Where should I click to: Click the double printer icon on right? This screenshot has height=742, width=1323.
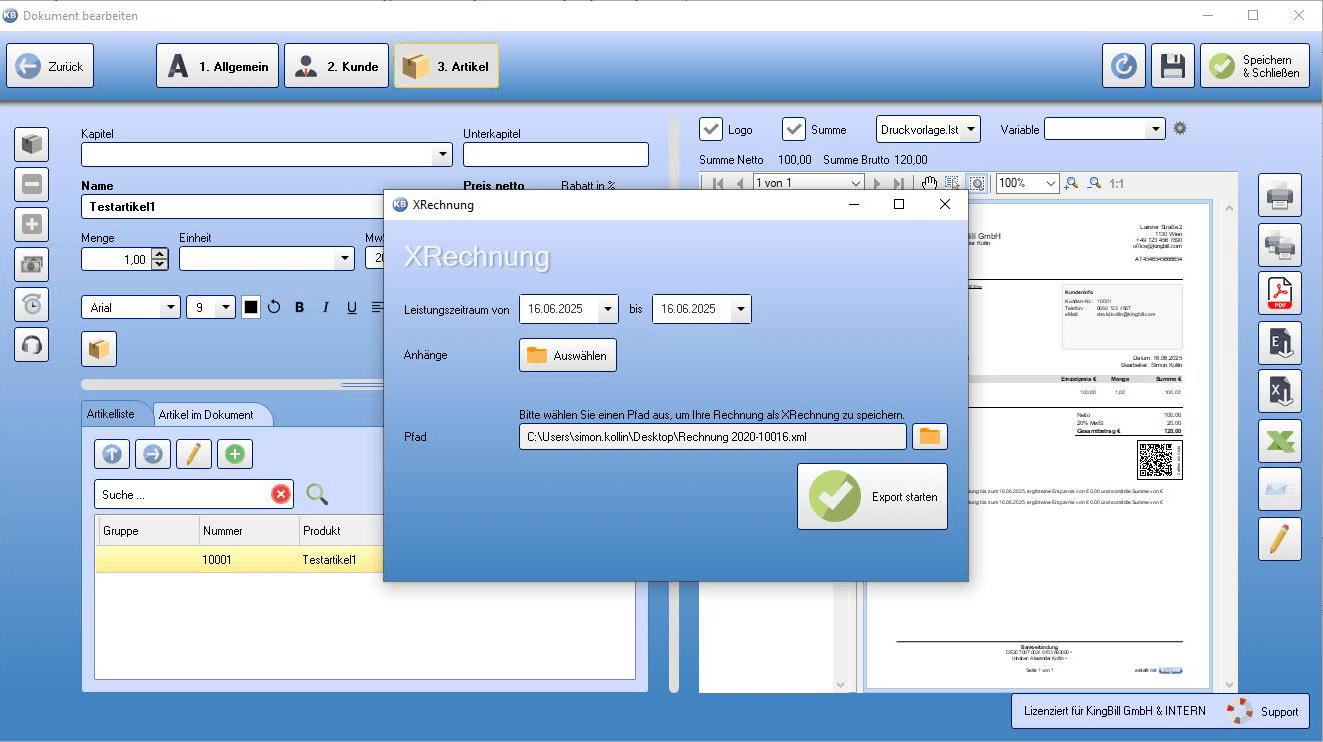point(1280,244)
